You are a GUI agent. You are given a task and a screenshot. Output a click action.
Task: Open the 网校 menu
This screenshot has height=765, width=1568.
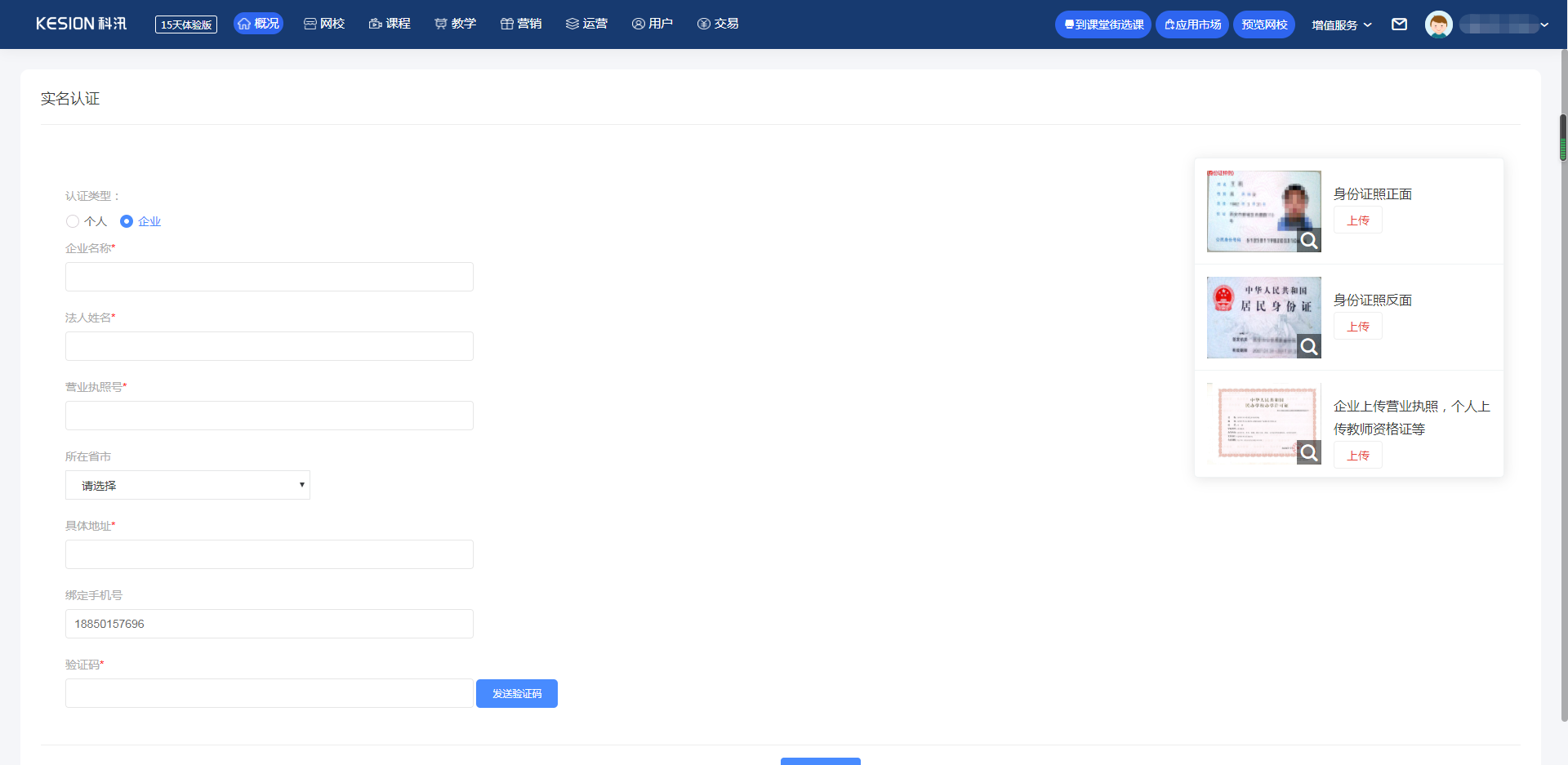(324, 24)
